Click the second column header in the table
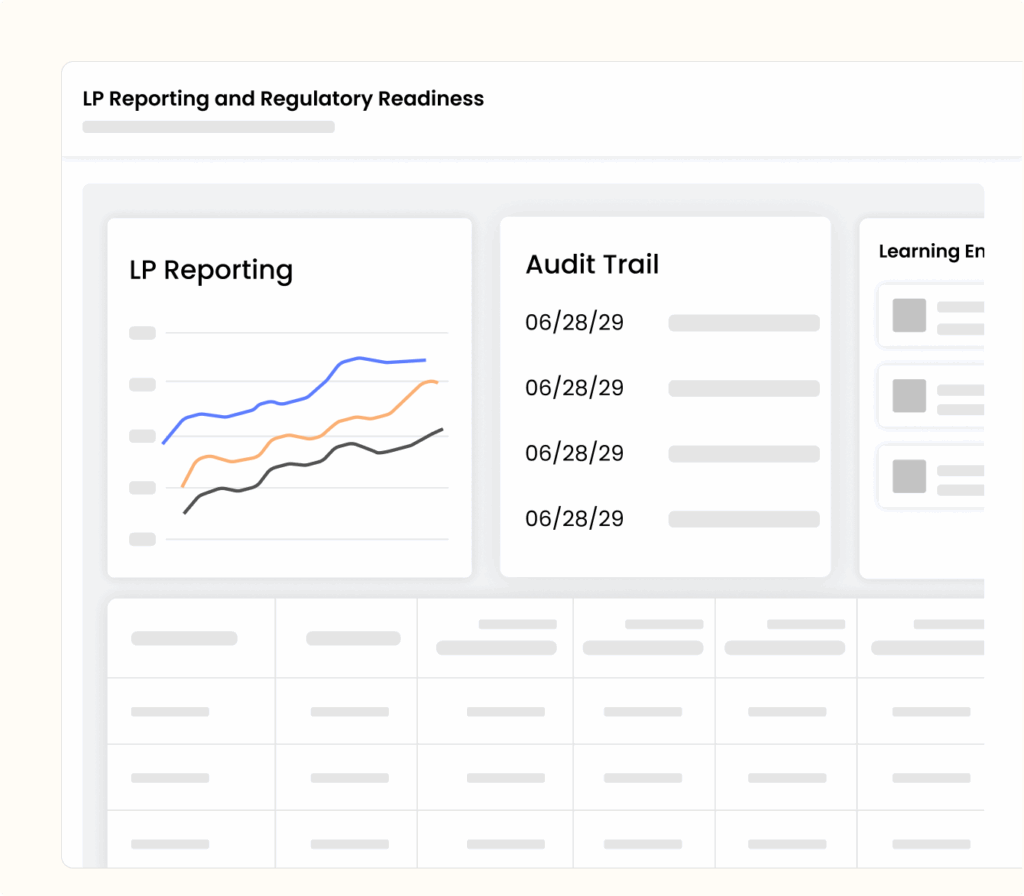Screen dimensions: 1024x896 (353, 638)
